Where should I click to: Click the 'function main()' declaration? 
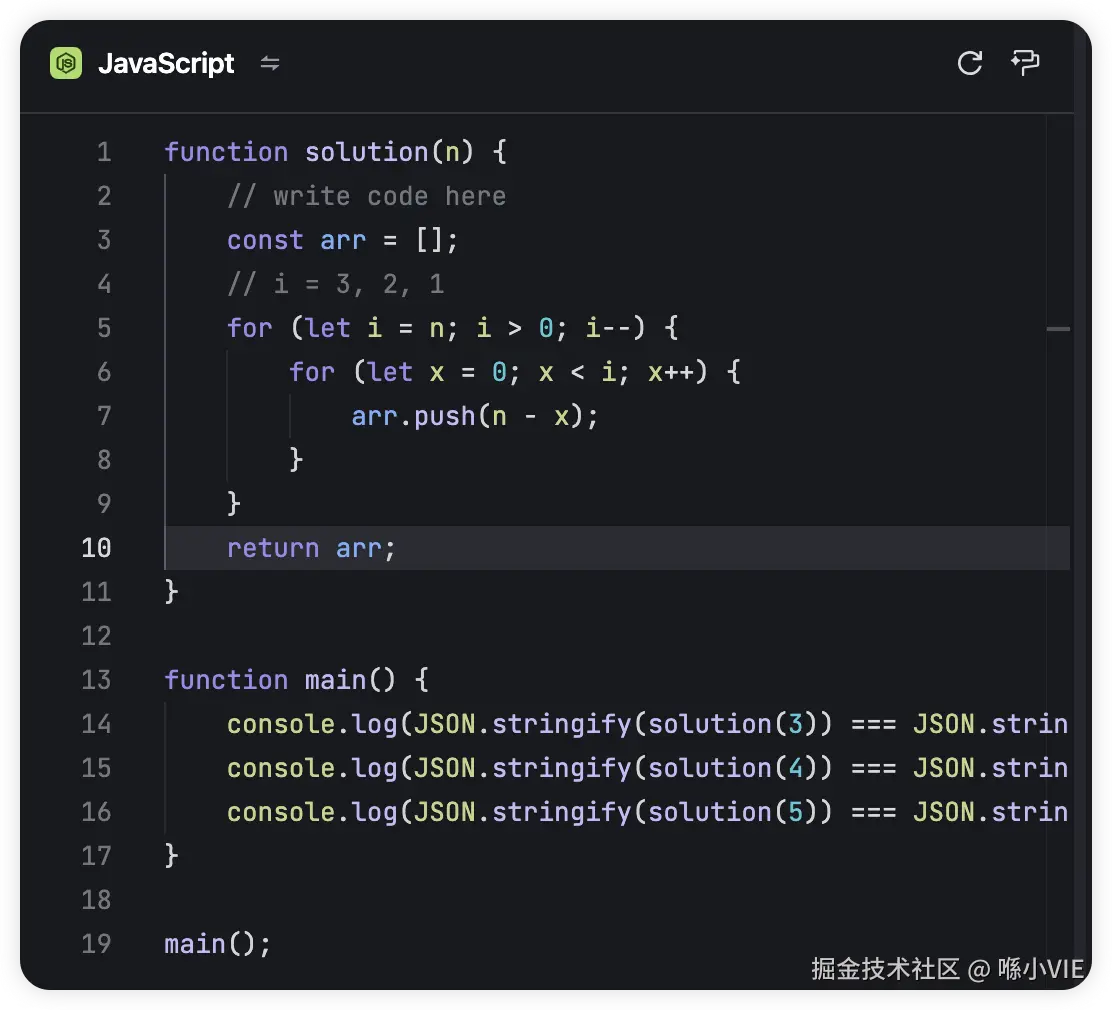tap(296, 680)
